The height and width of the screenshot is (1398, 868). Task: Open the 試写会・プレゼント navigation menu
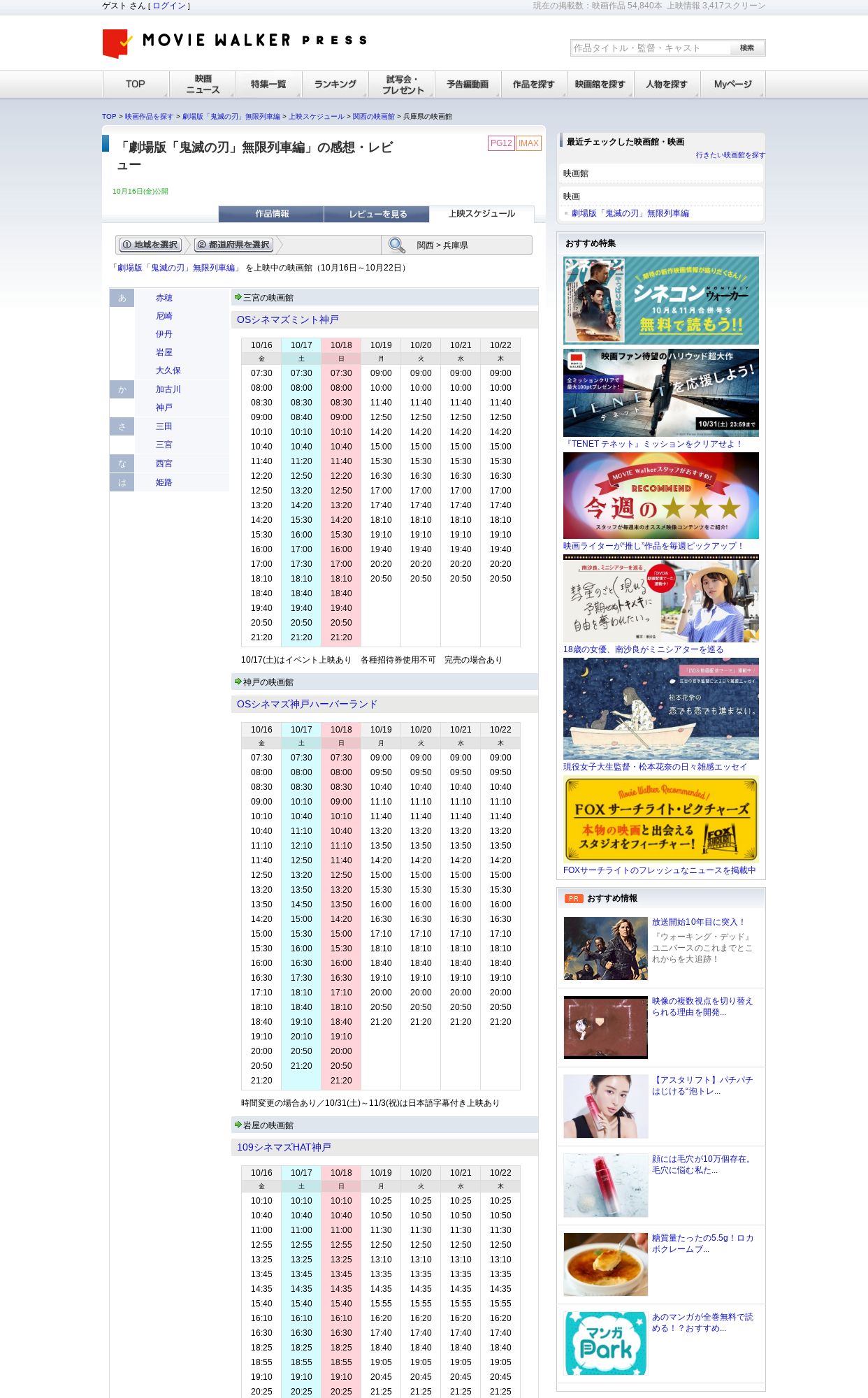[x=402, y=84]
